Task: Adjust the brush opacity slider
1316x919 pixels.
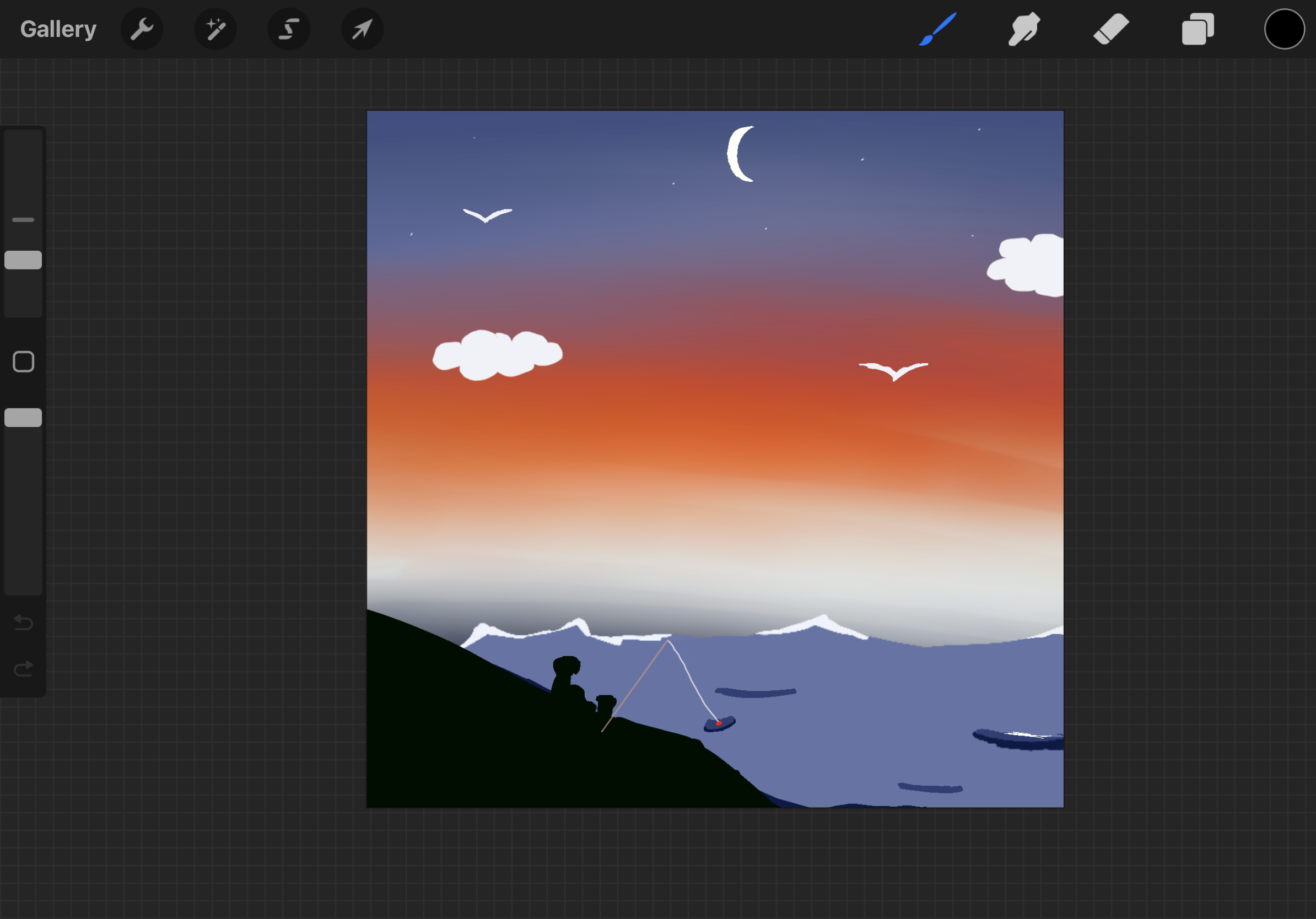Action: click(x=23, y=417)
